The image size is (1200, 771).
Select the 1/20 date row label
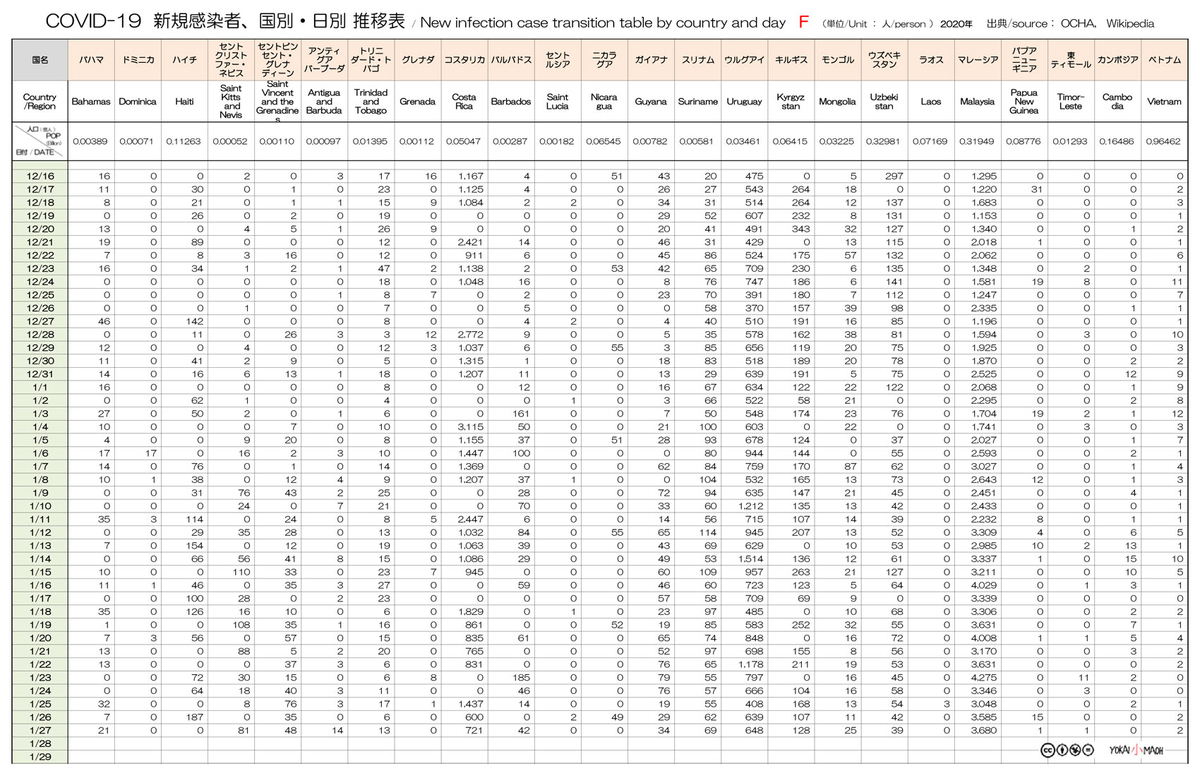[41, 637]
